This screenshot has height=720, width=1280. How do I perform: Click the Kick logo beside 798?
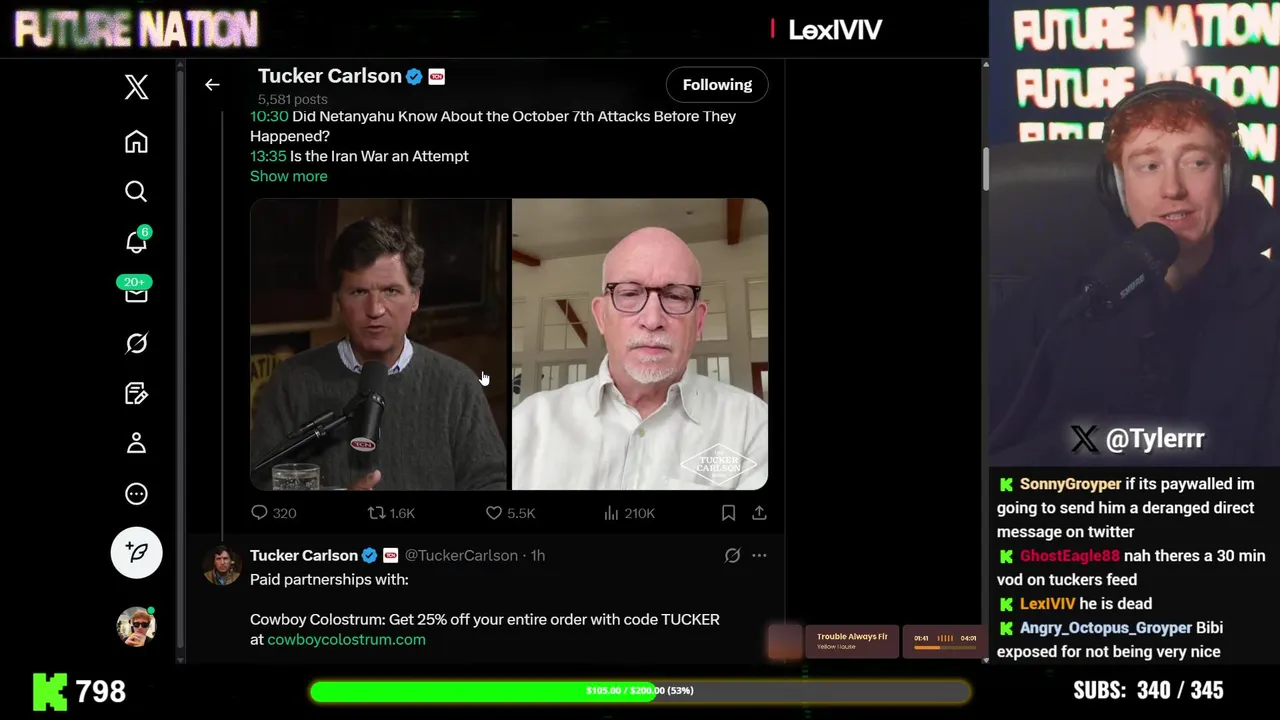click(50, 691)
